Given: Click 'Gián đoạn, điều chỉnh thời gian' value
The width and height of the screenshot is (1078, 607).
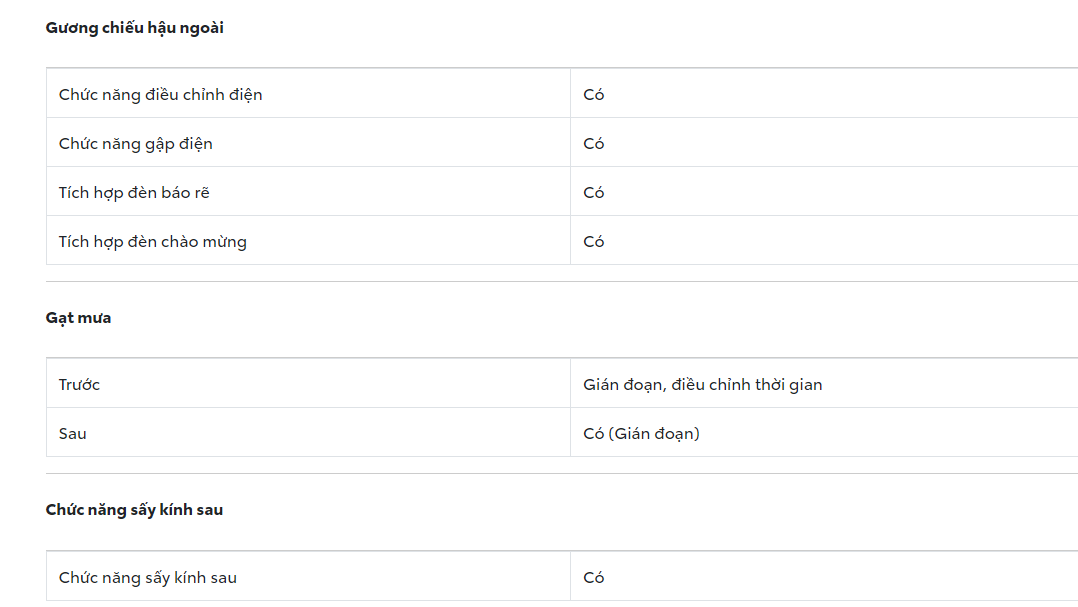Looking at the screenshot, I should (x=702, y=385).
